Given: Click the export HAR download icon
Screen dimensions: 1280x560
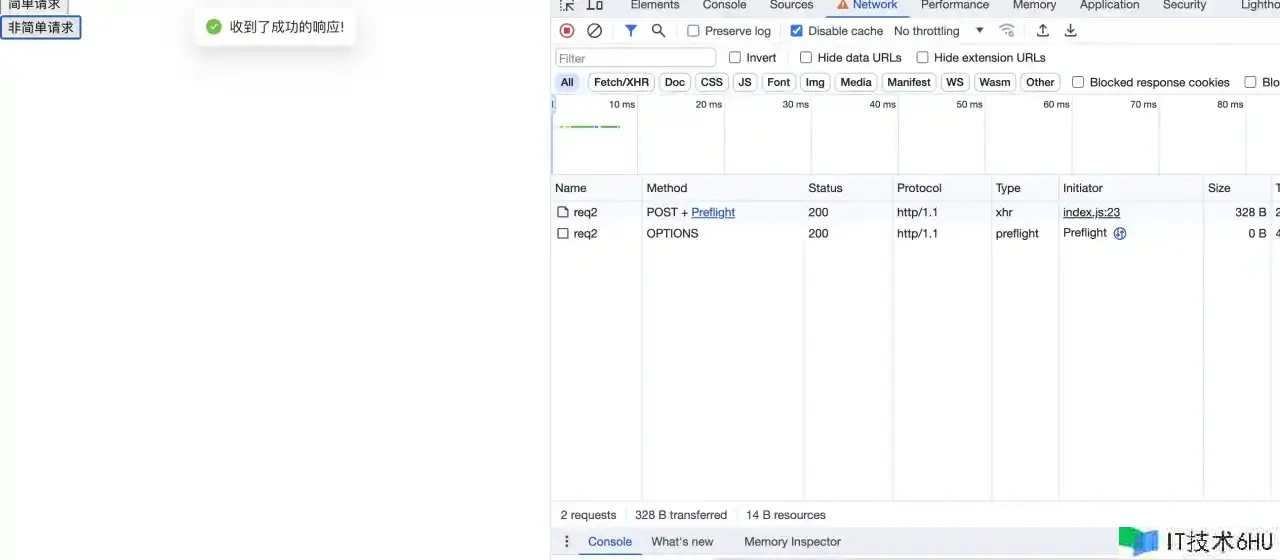Looking at the screenshot, I should [x=1070, y=31].
